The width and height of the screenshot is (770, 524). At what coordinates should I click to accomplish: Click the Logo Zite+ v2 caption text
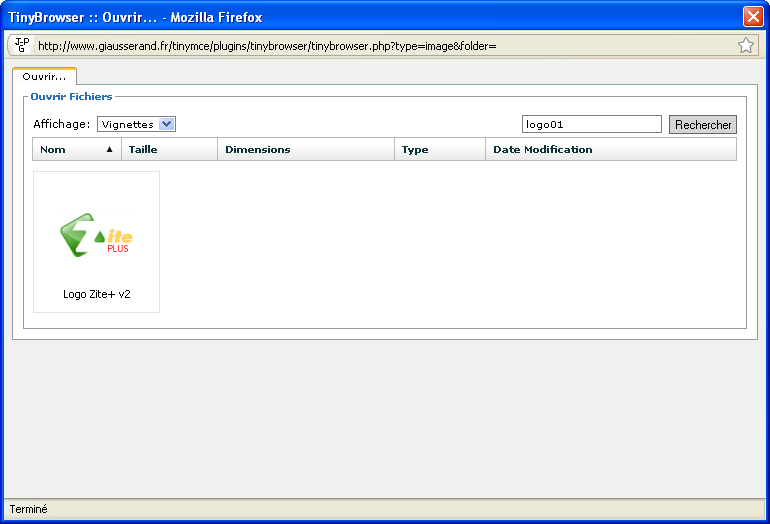pos(96,294)
